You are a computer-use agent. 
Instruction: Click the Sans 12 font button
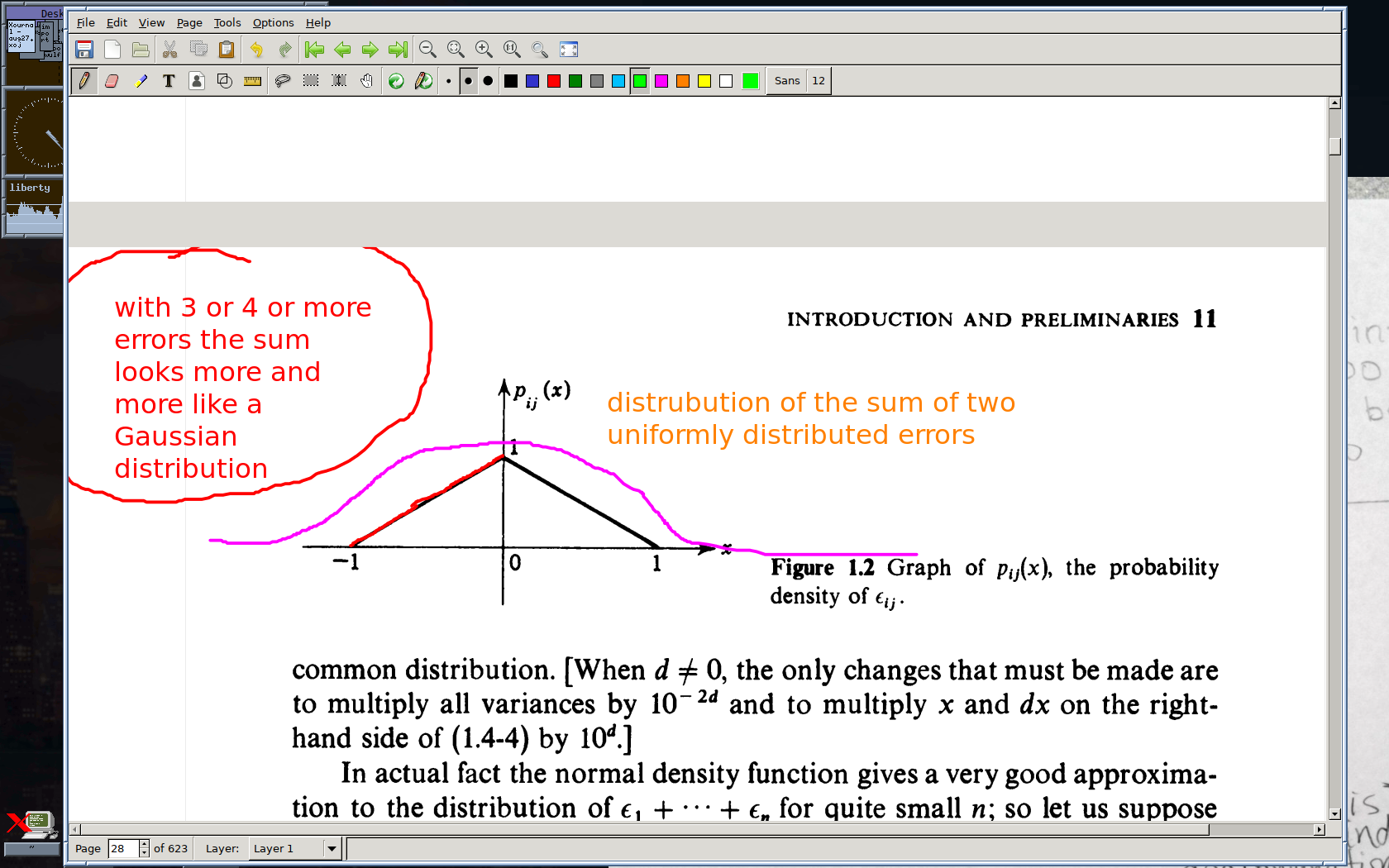click(x=799, y=81)
